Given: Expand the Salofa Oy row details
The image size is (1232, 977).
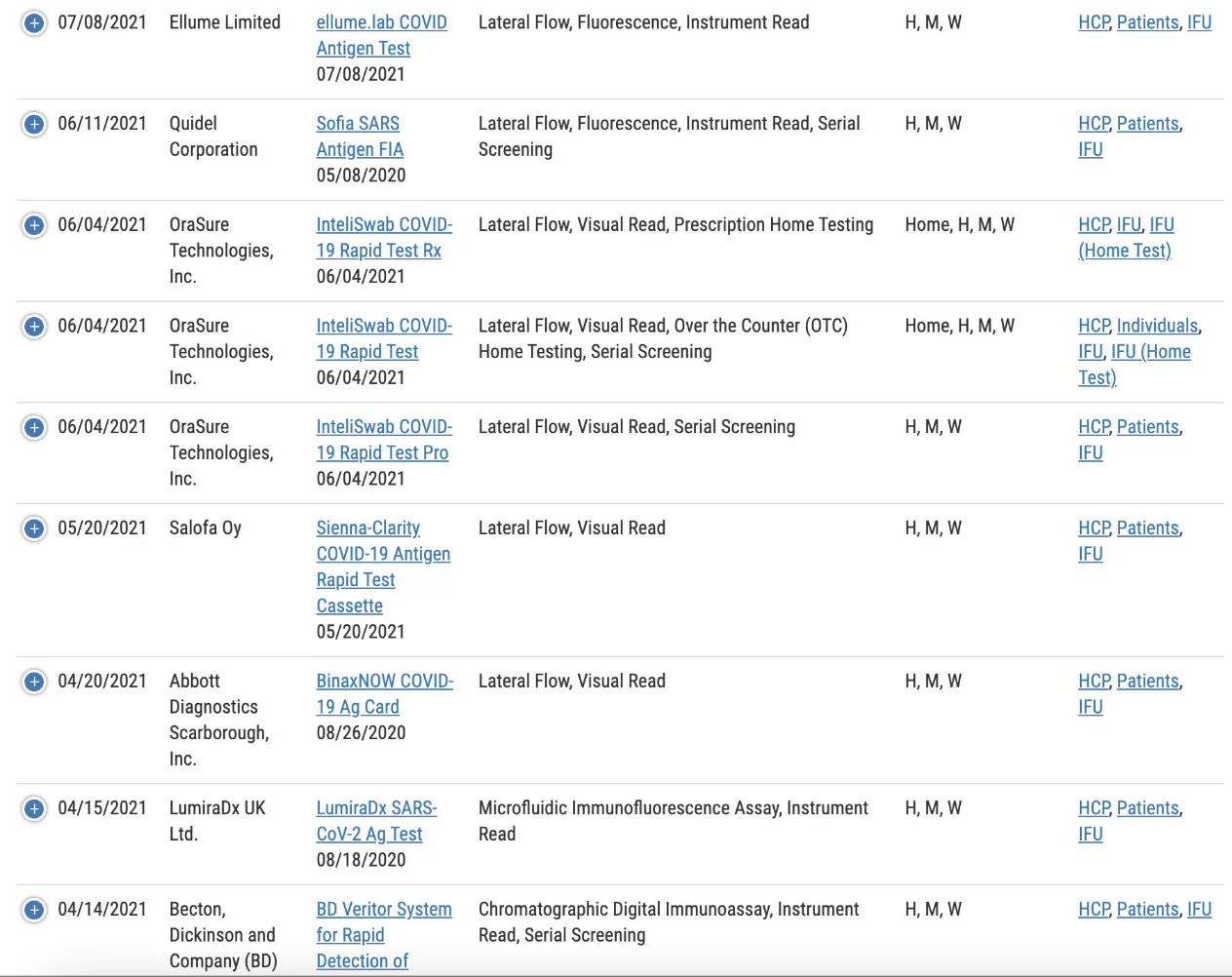Looking at the screenshot, I should [34, 528].
